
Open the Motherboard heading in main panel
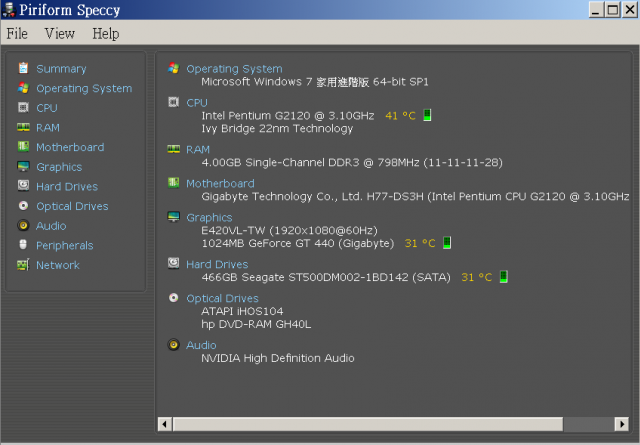(220, 183)
